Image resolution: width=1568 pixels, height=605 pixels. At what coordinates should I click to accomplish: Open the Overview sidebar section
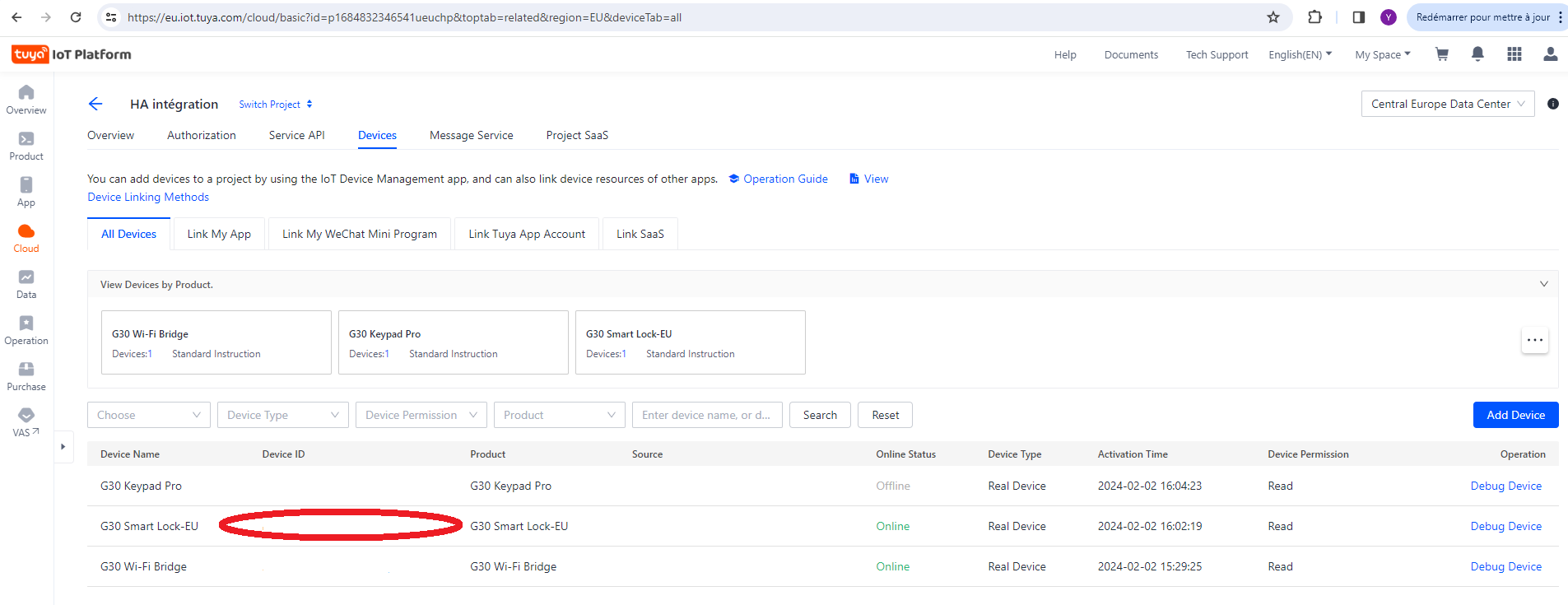point(26,100)
